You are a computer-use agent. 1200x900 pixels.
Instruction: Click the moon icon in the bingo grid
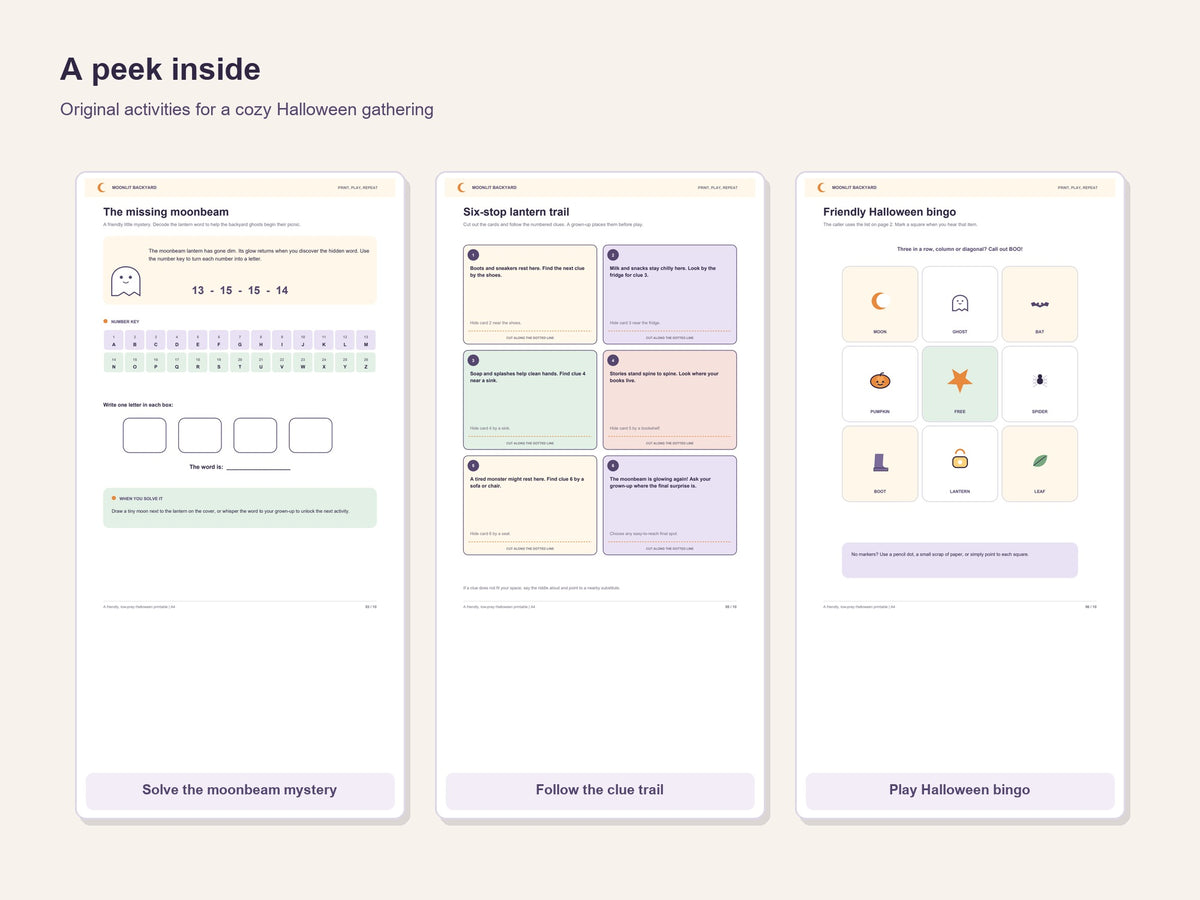(x=880, y=301)
